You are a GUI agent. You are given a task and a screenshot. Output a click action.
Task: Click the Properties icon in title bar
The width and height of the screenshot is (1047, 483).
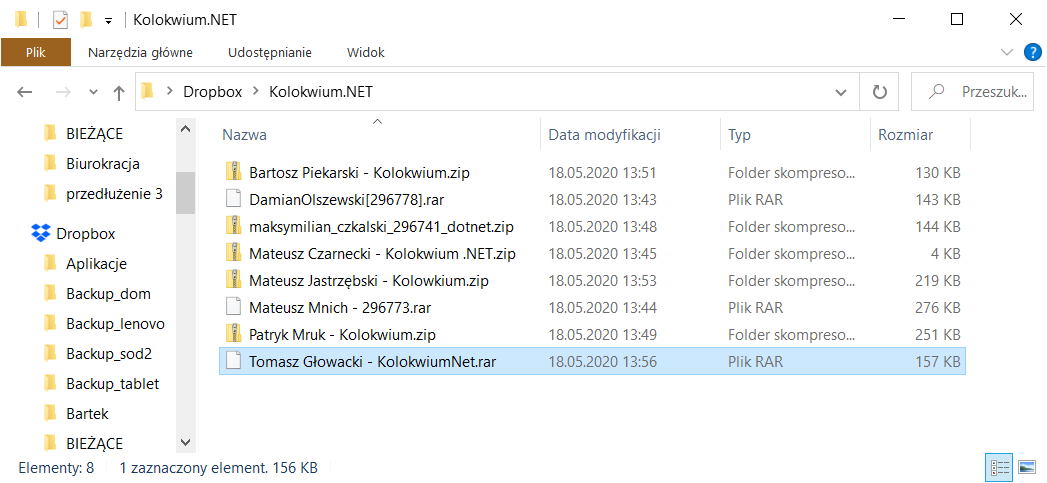click(59, 19)
